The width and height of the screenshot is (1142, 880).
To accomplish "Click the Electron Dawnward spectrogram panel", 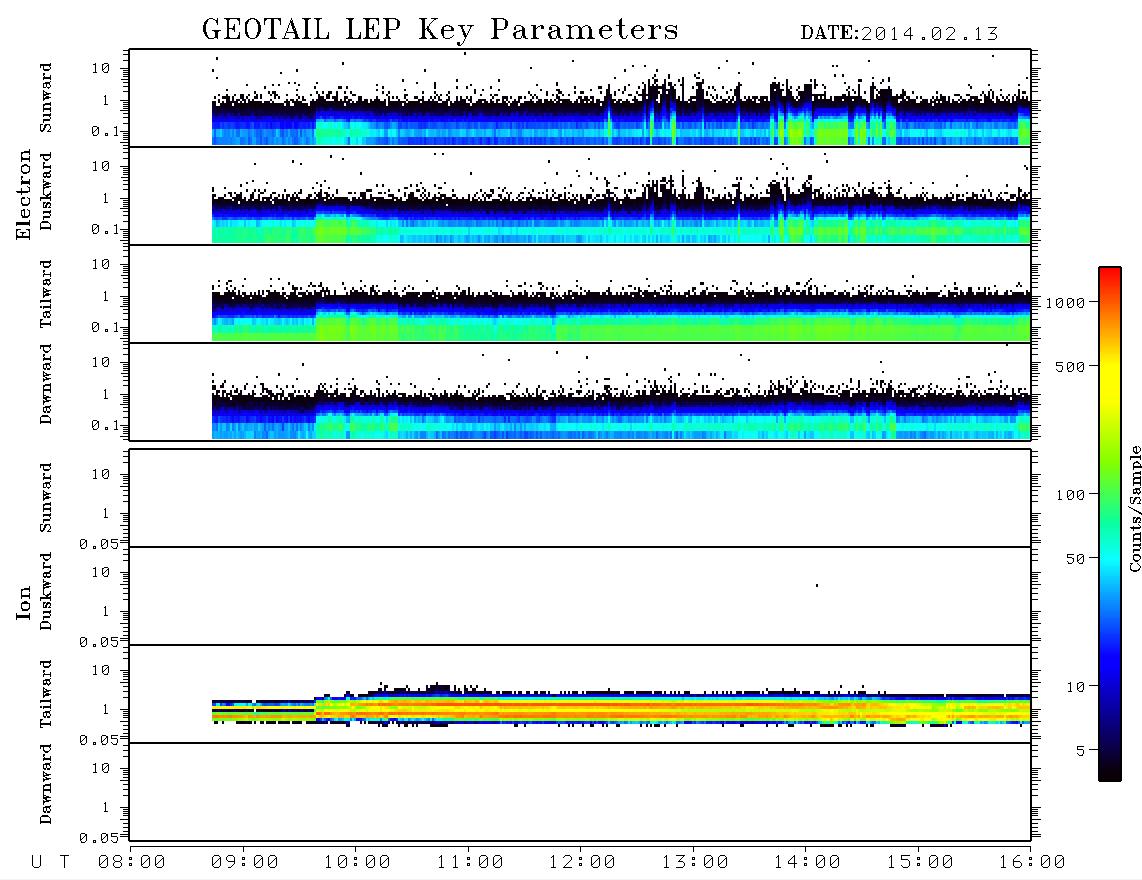I will click(580, 391).
